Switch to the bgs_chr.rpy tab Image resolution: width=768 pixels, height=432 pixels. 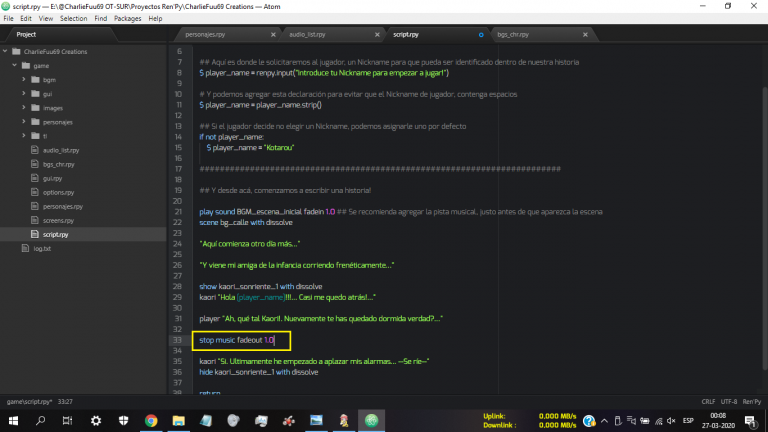[x=518, y=34]
